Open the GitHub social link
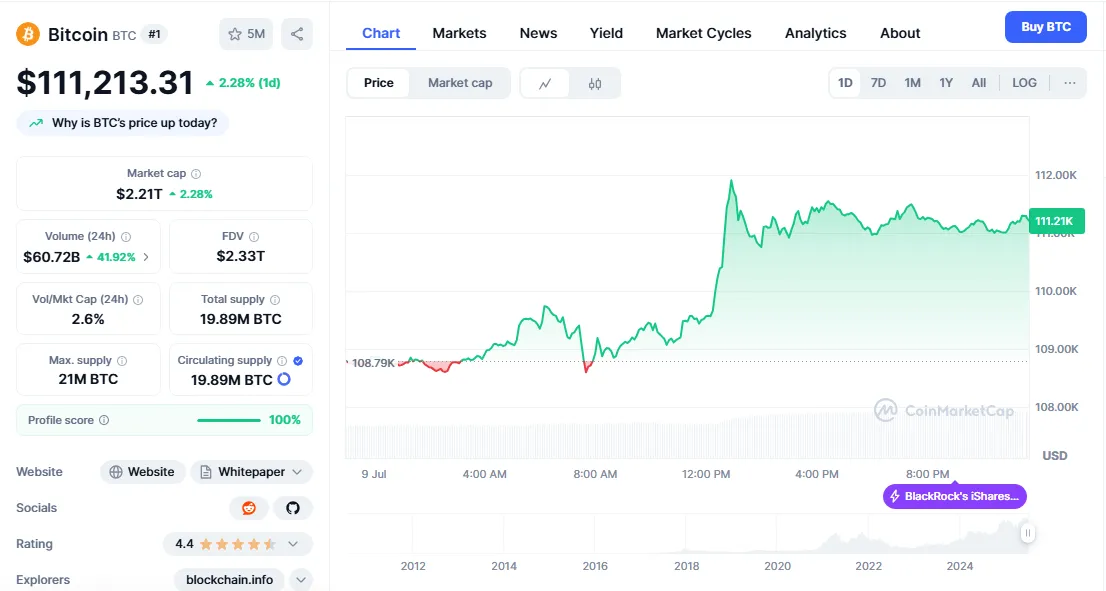This screenshot has width=1106, height=591. coord(293,508)
